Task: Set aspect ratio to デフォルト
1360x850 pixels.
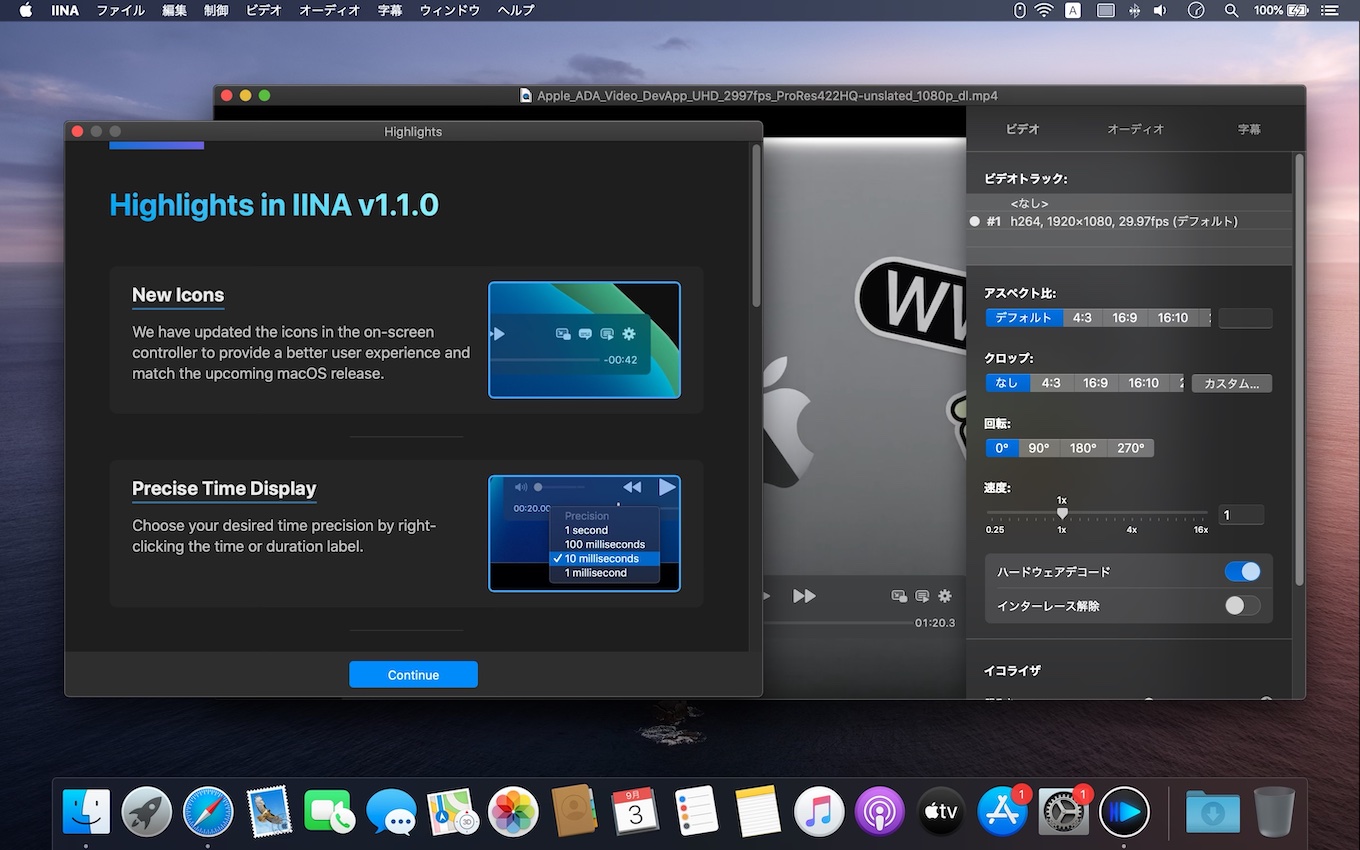Action: tap(1023, 318)
